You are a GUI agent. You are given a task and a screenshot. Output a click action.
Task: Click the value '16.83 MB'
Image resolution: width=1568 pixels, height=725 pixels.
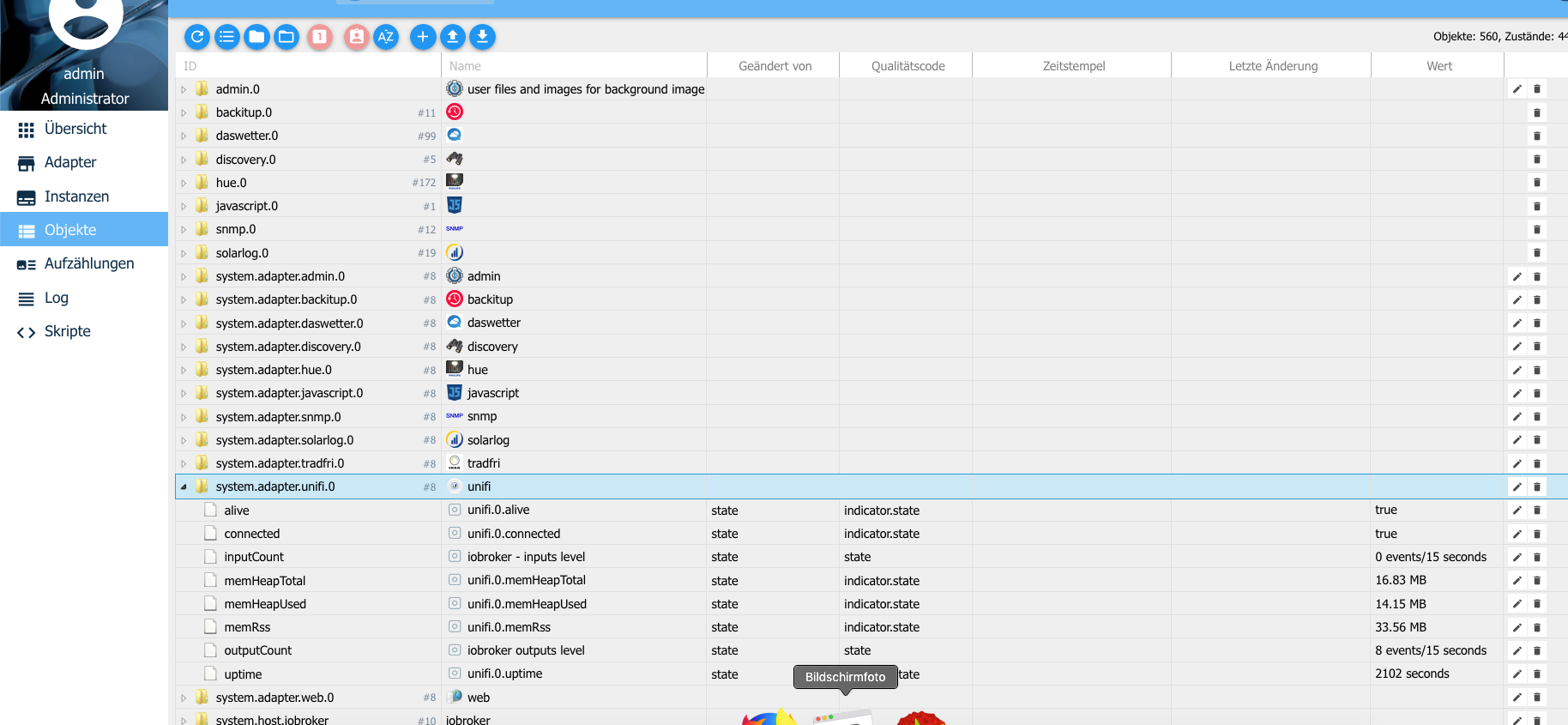click(x=1400, y=581)
